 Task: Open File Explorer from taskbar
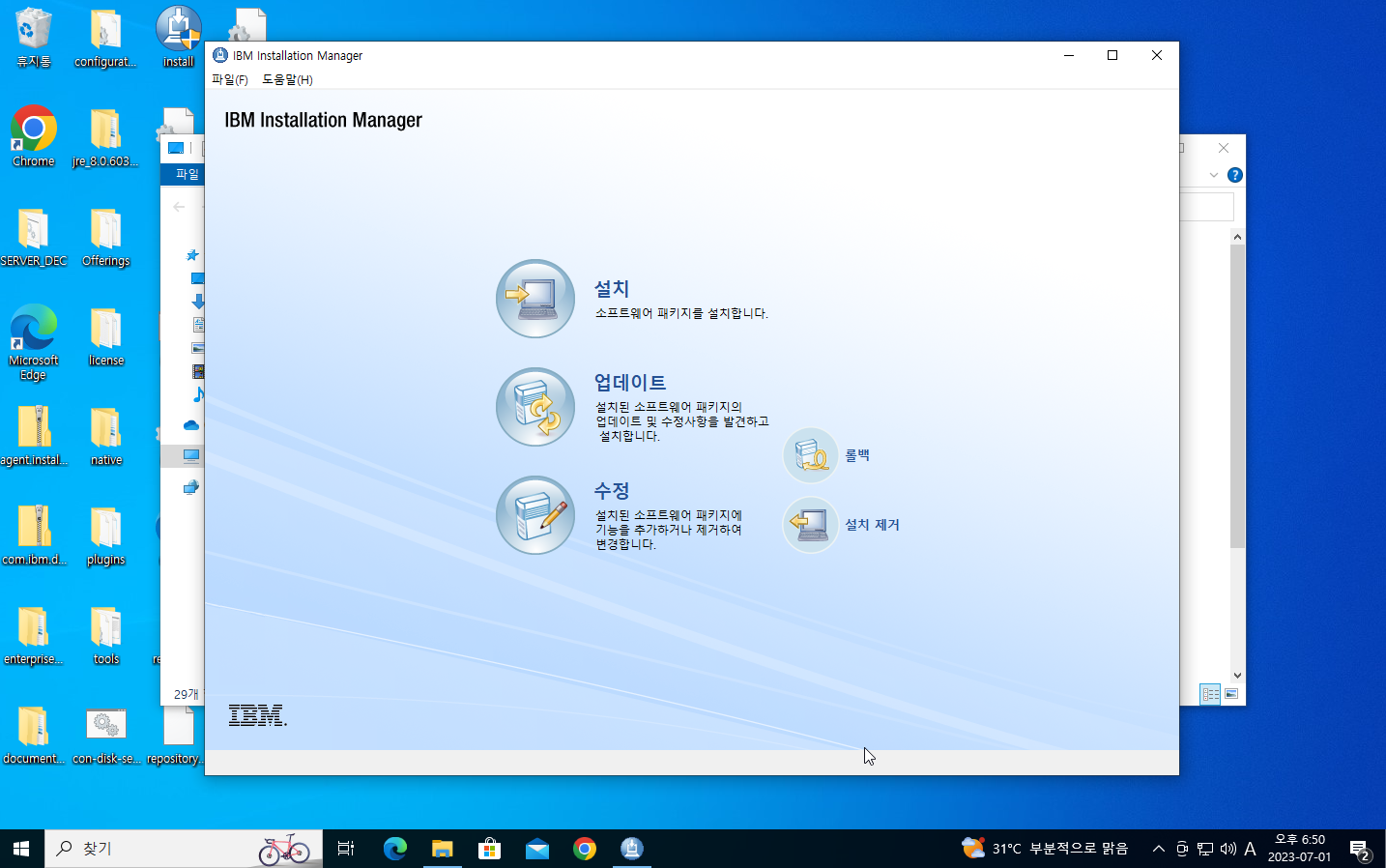coord(442,849)
